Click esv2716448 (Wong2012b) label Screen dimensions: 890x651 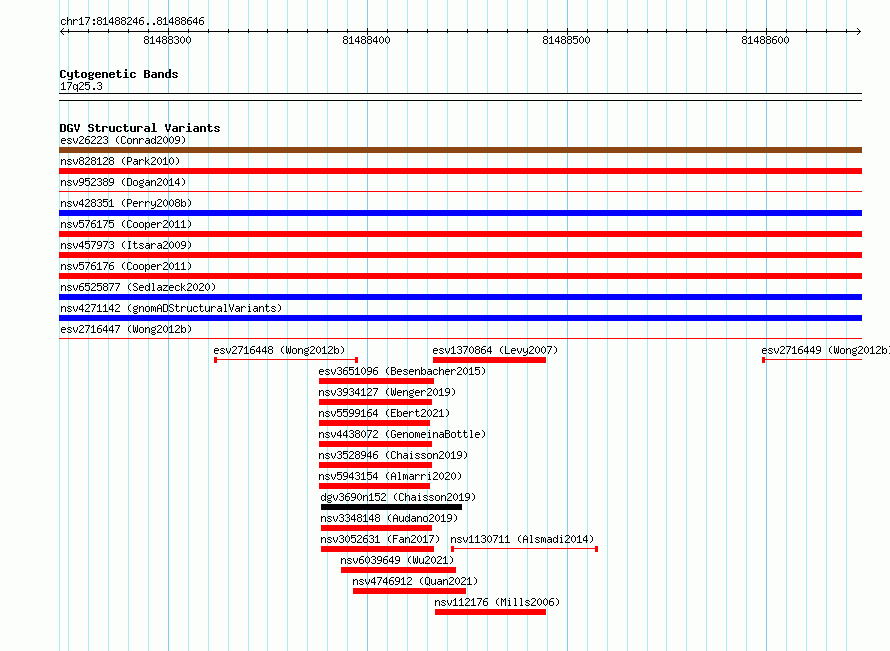[x=279, y=350]
